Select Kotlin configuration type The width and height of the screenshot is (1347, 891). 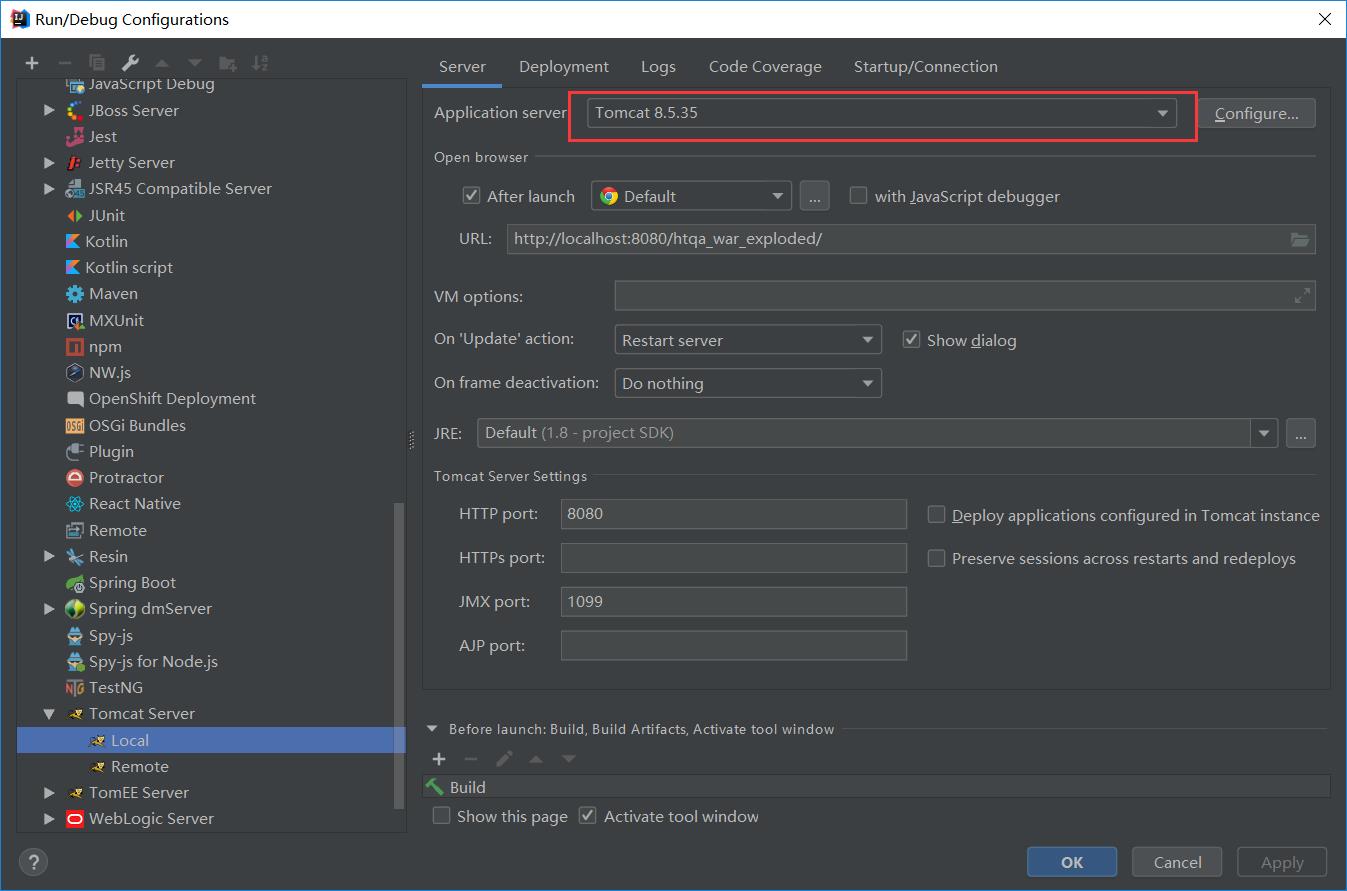[x=106, y=241]
